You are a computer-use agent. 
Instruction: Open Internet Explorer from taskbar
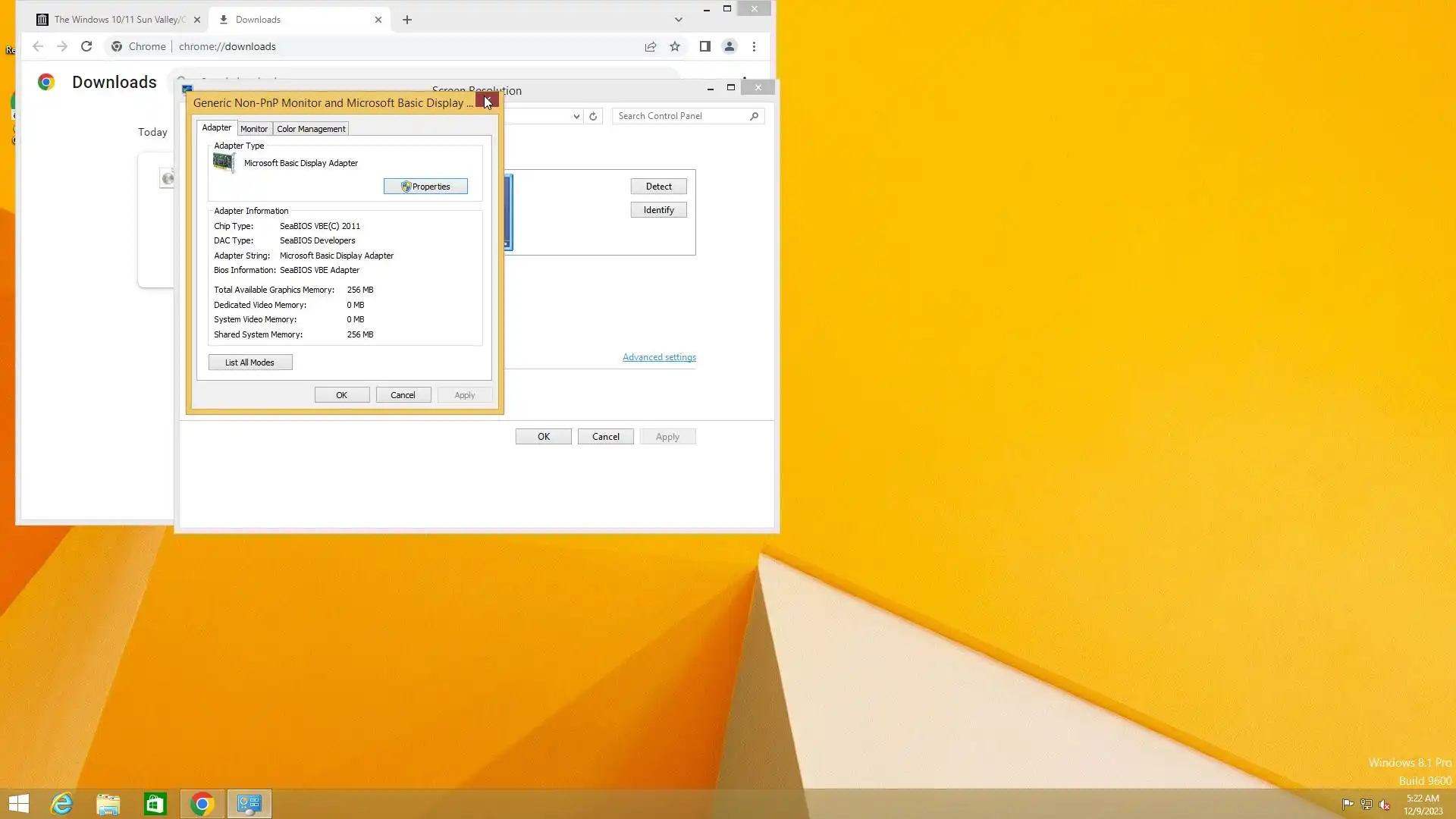[61, 804]
